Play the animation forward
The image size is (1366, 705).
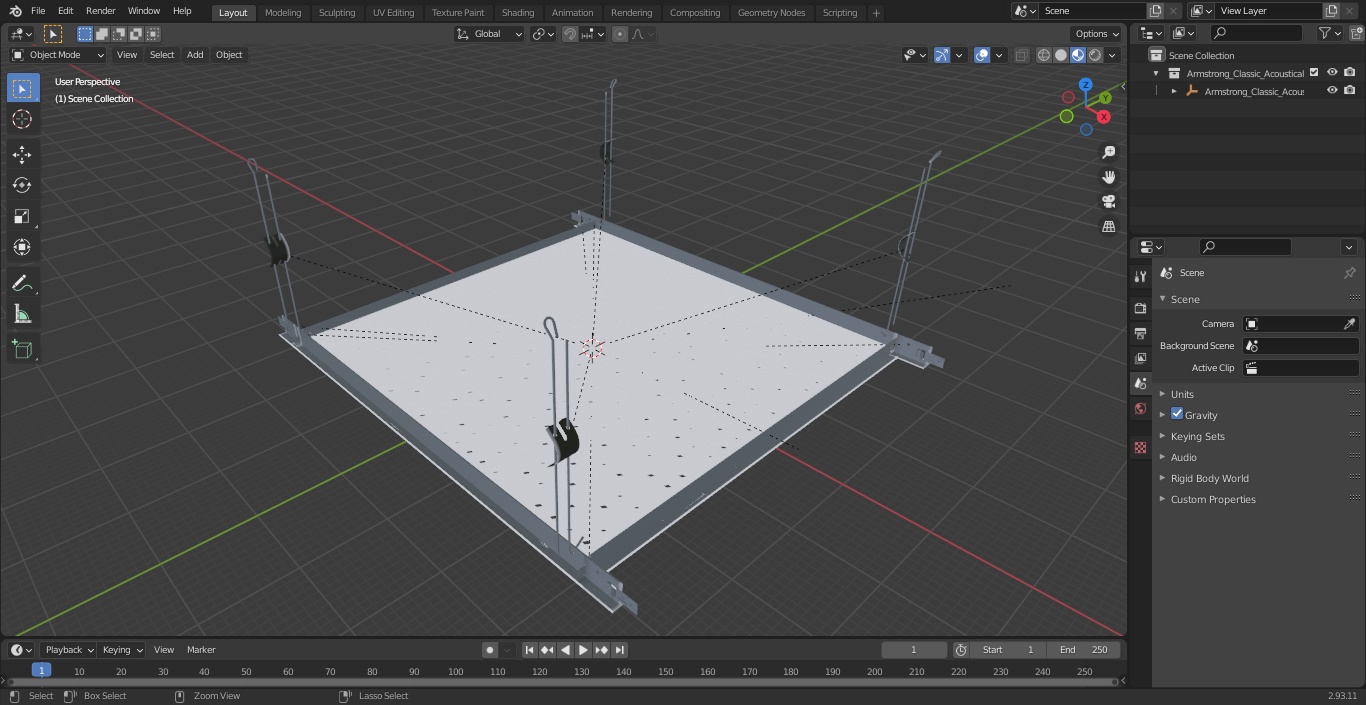pyautogui.click(x=583, y=650)
